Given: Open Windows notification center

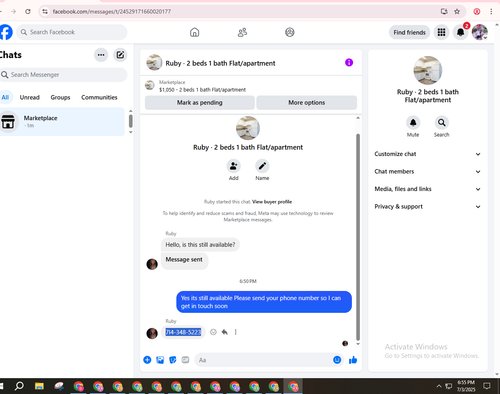Looking at the screenshot, I should tap(487, 386).
